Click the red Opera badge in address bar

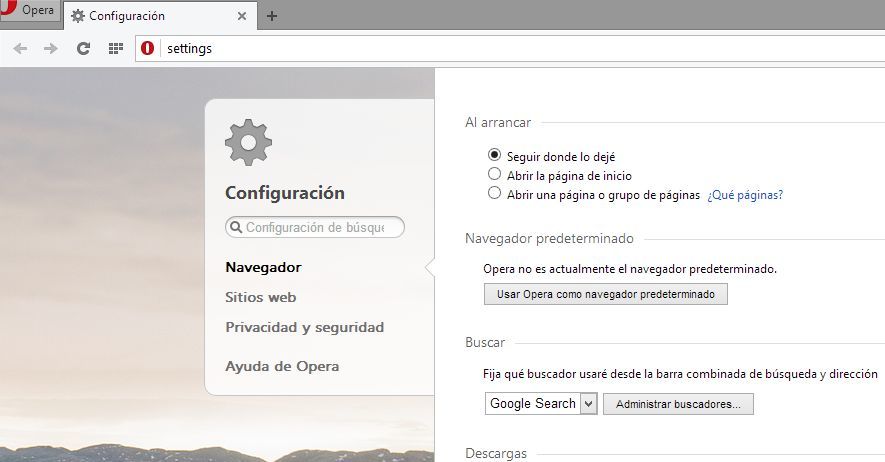coord(147,49)
